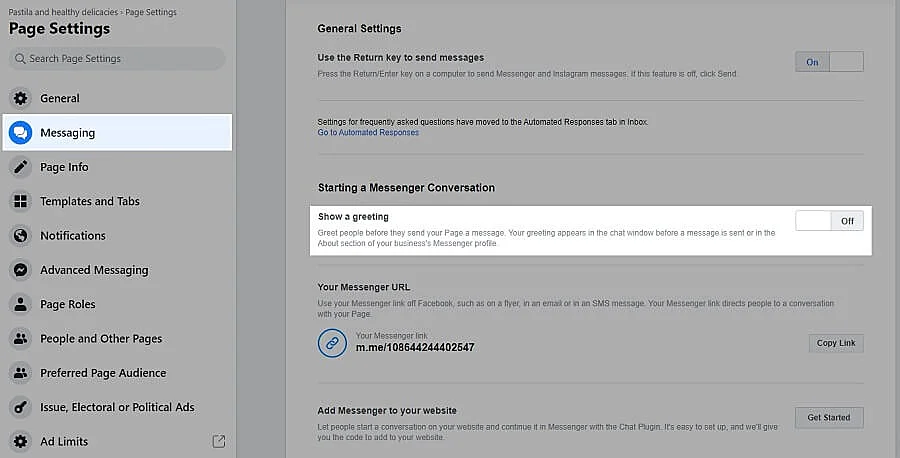Enable the Show a greeting toggle
Image resolution: width=900 pixels, height=458 pixels.
tap(829, 221)
